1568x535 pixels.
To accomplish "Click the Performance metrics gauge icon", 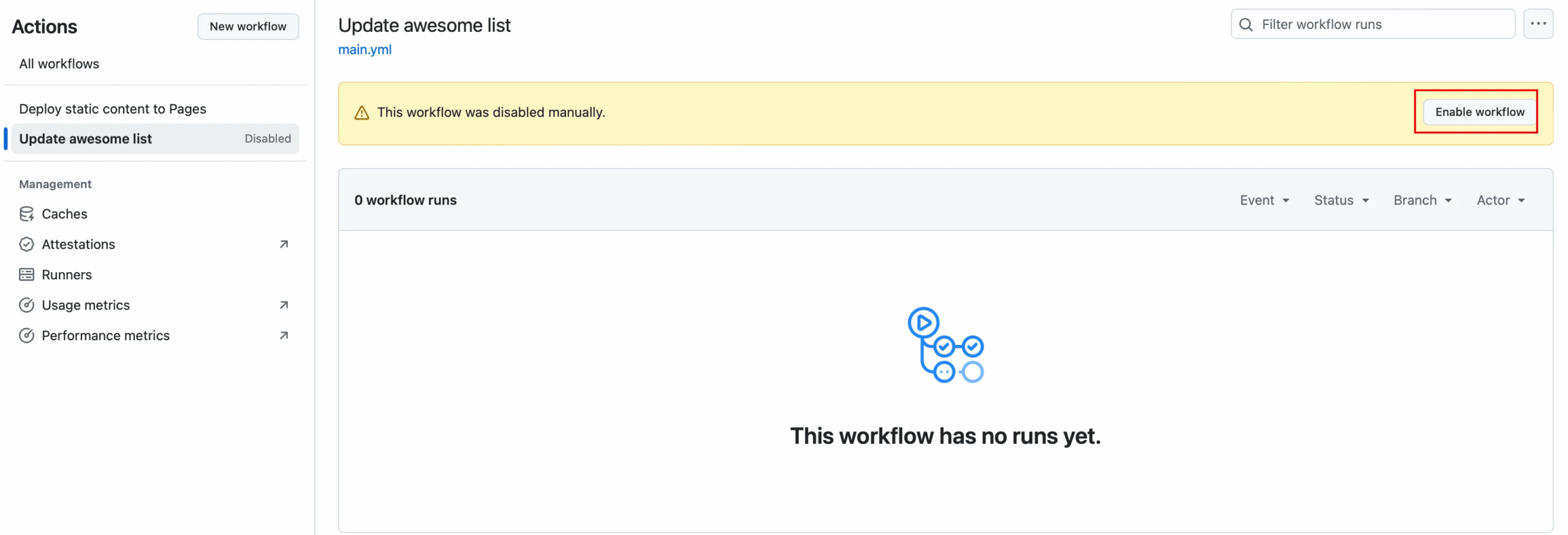I will point(26,336).
